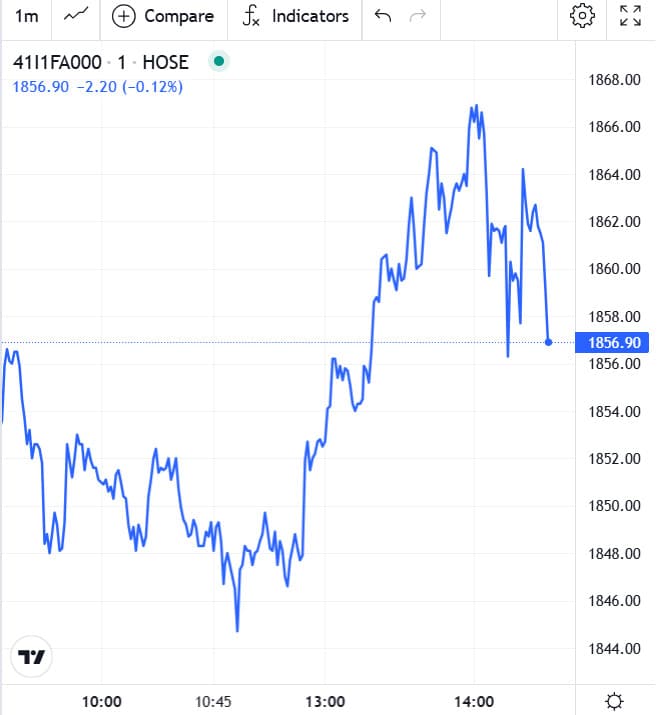
Task: Select the current price label 1856.90
Action: pyautogui.click(x=614, y=343)
